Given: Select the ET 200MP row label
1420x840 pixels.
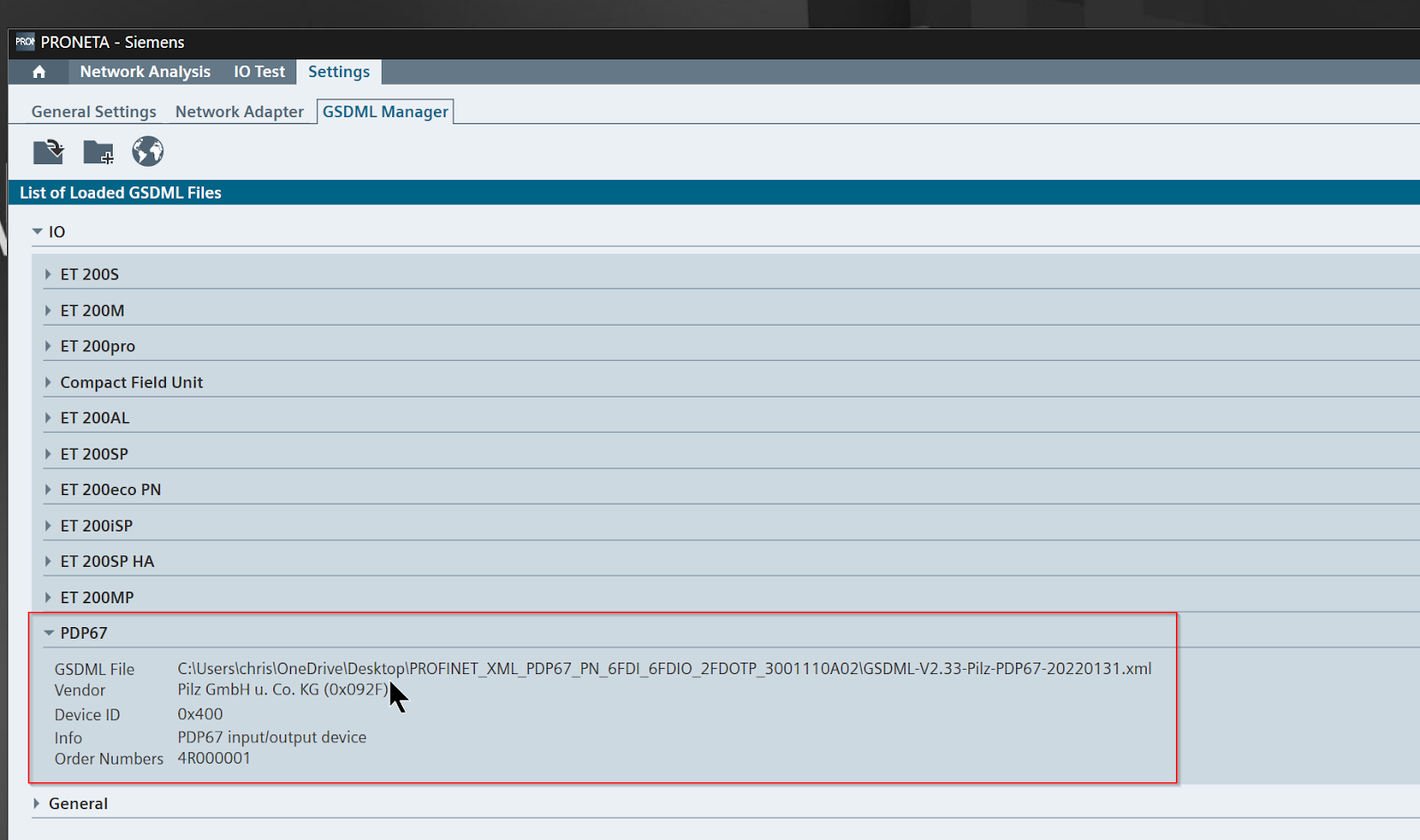Looking at the screenshot, I should pyautogui.click(x=97, y=598).
